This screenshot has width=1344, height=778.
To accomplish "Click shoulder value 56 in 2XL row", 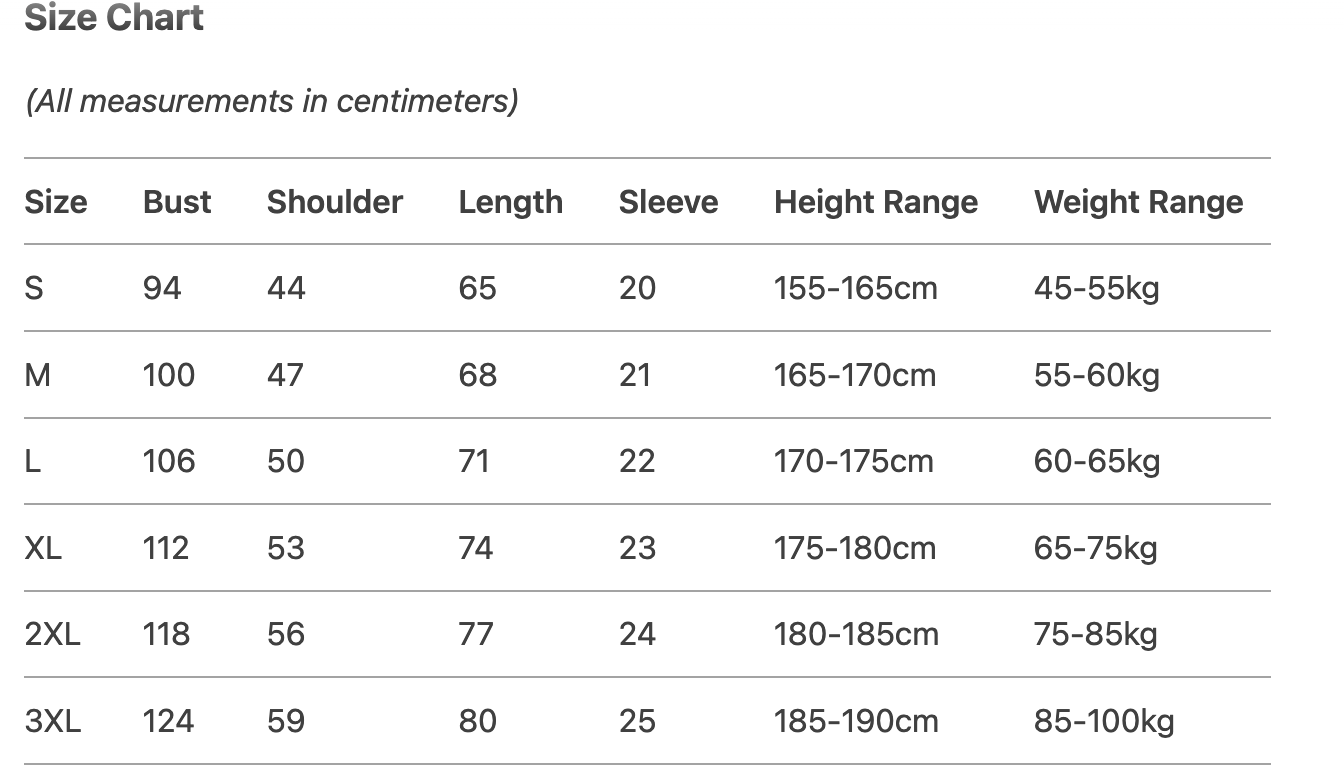I will pyautogui.click(x=286, y=634).
